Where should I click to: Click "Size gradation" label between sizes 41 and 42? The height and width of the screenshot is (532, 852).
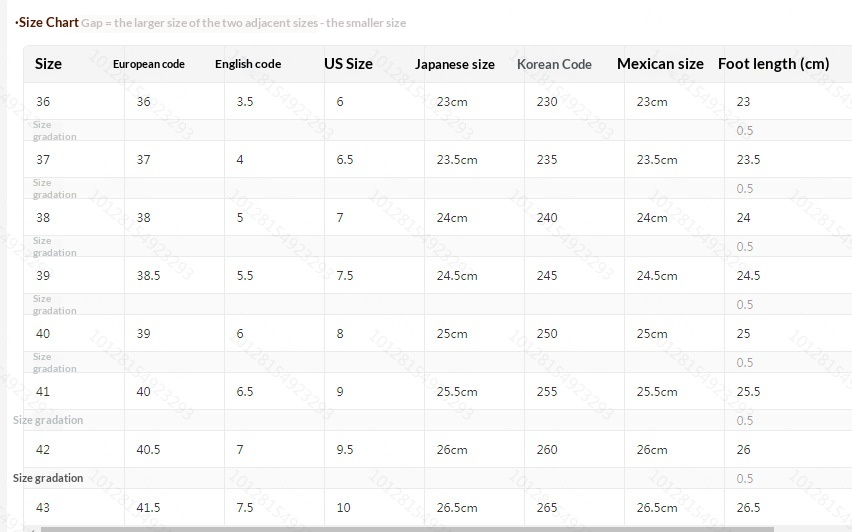point(48,421)
